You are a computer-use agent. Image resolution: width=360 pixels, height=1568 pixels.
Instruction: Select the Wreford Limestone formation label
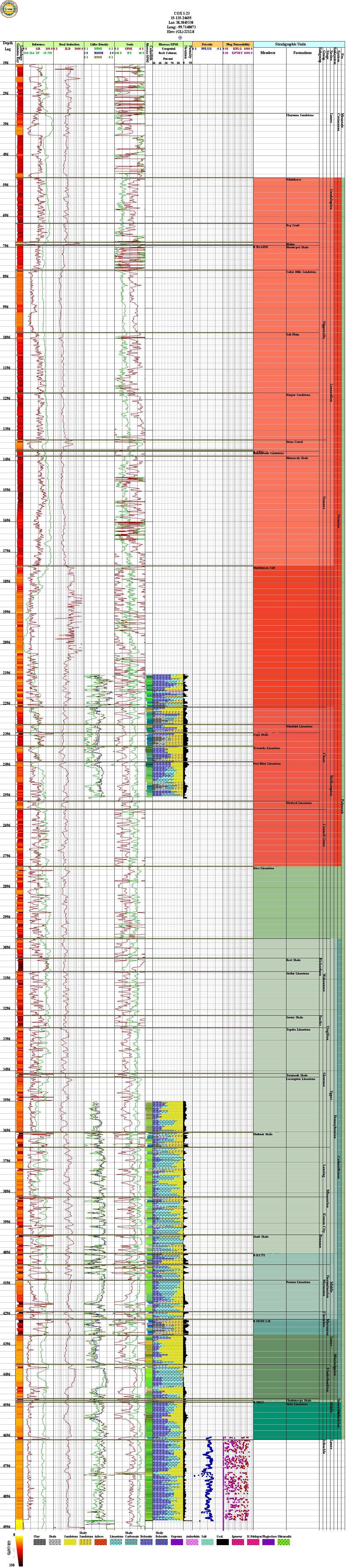click(x=299, y=803)
